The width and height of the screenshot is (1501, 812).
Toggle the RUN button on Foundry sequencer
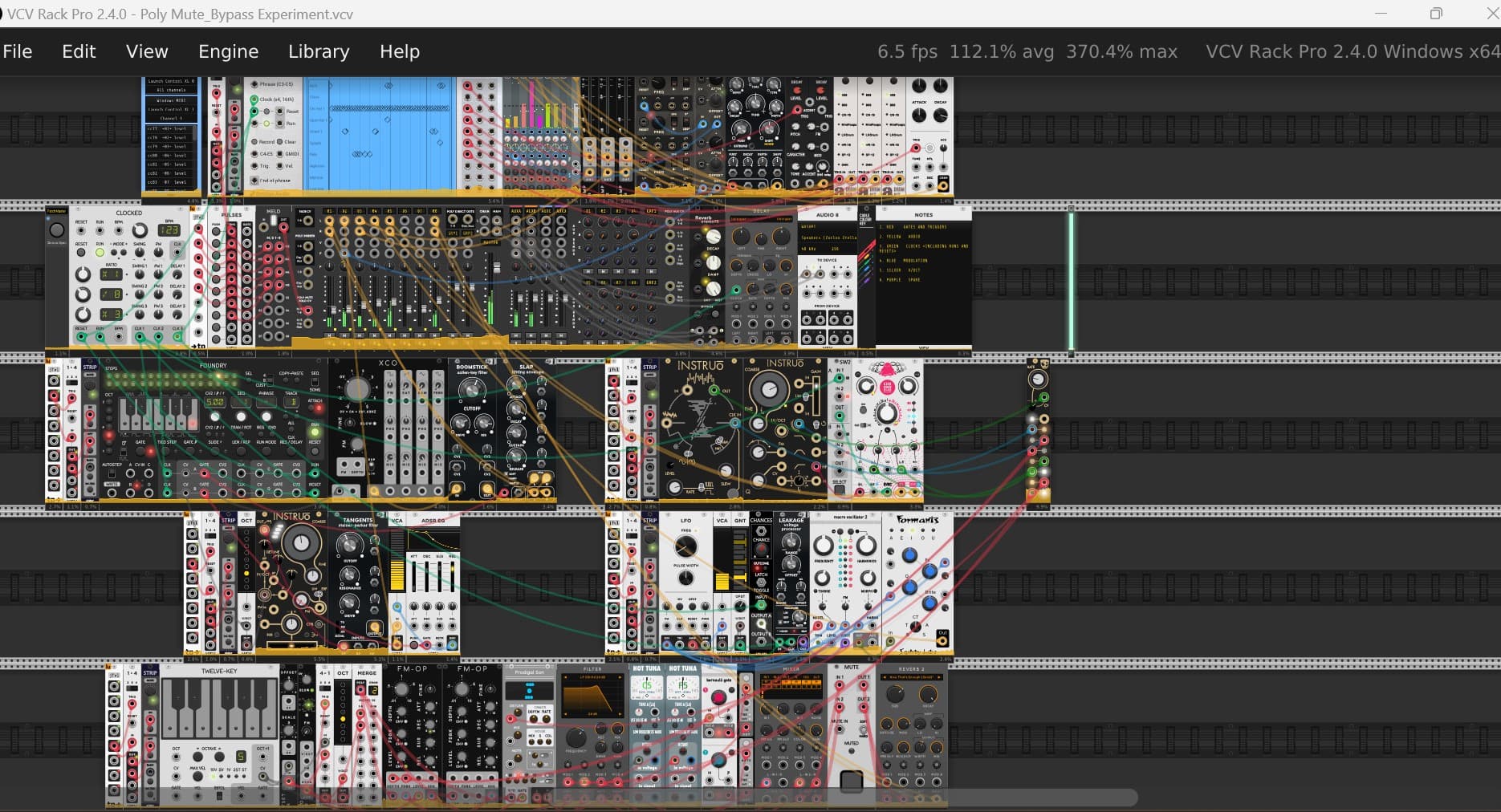tap(315, 432)
